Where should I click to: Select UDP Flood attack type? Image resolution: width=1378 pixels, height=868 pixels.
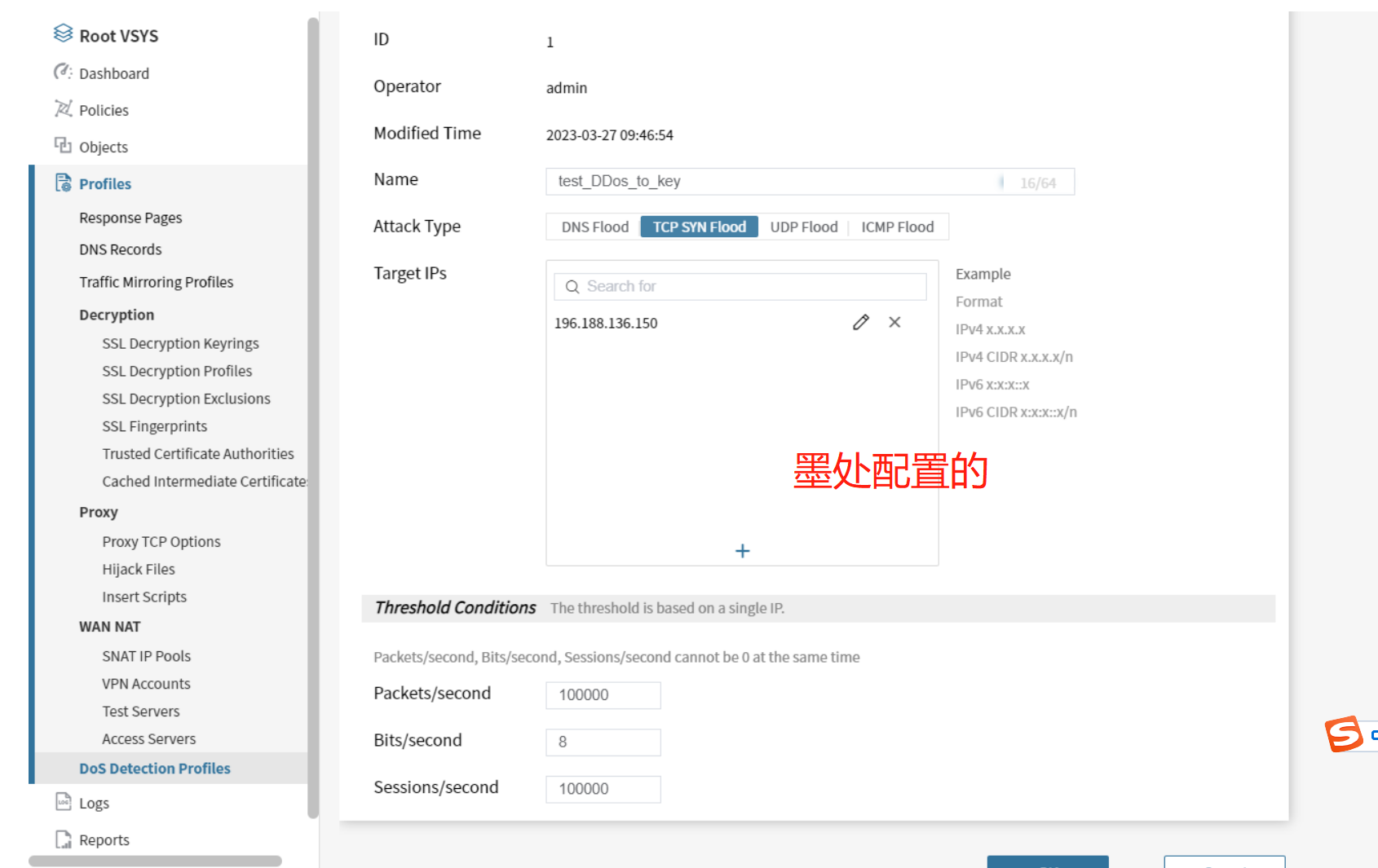coord(803,227)
